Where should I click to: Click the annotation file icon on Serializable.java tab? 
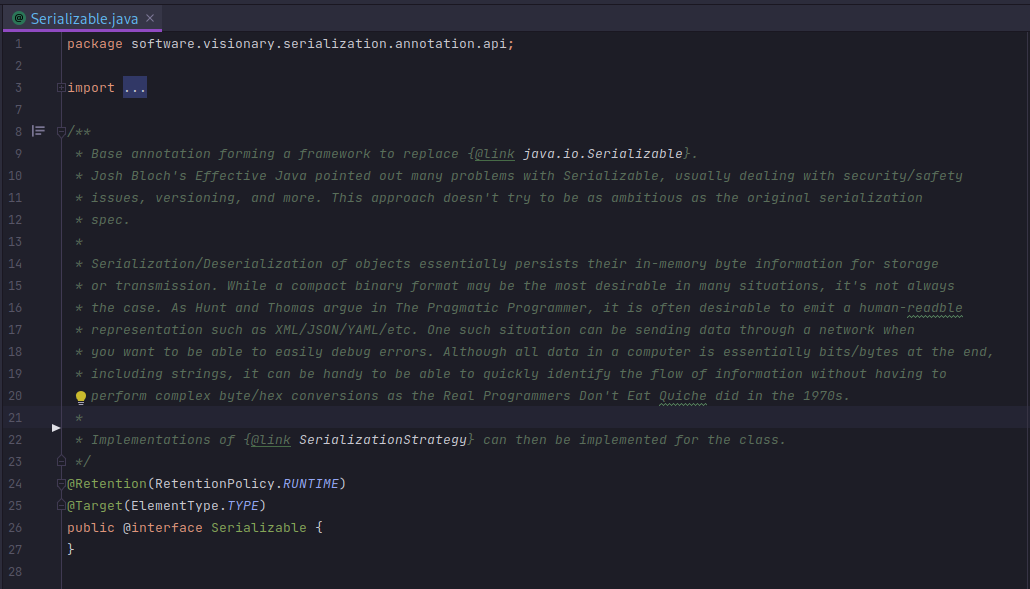click(18, 18)
